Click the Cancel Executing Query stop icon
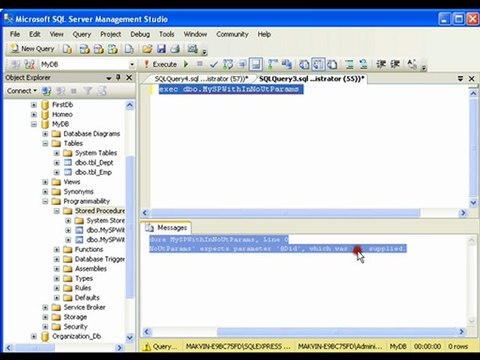Image resolution: width=480 pixels, height=360 pixels. [200, 64]
